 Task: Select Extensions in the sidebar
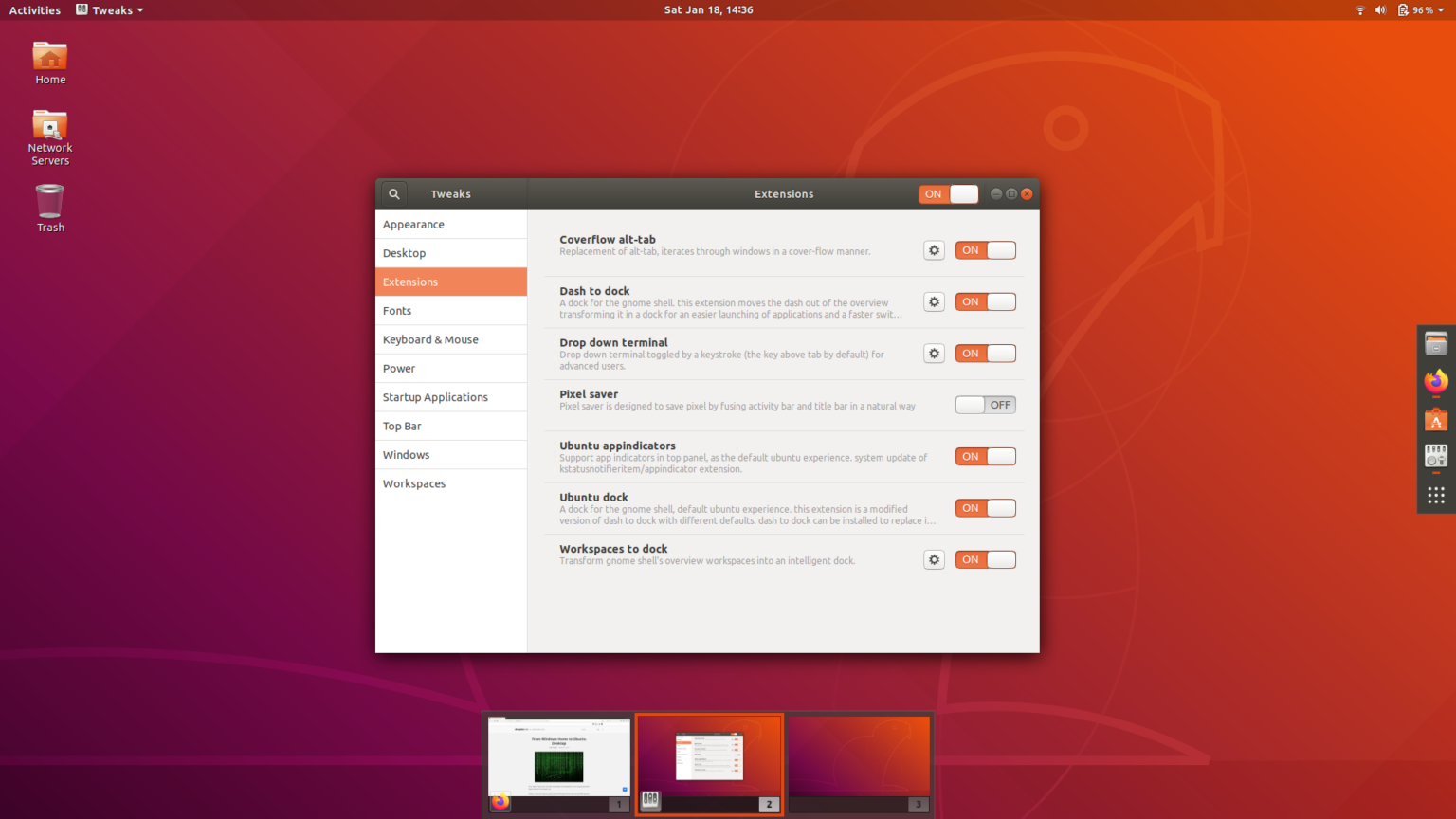pyautogui.click(x=451, y=282)
